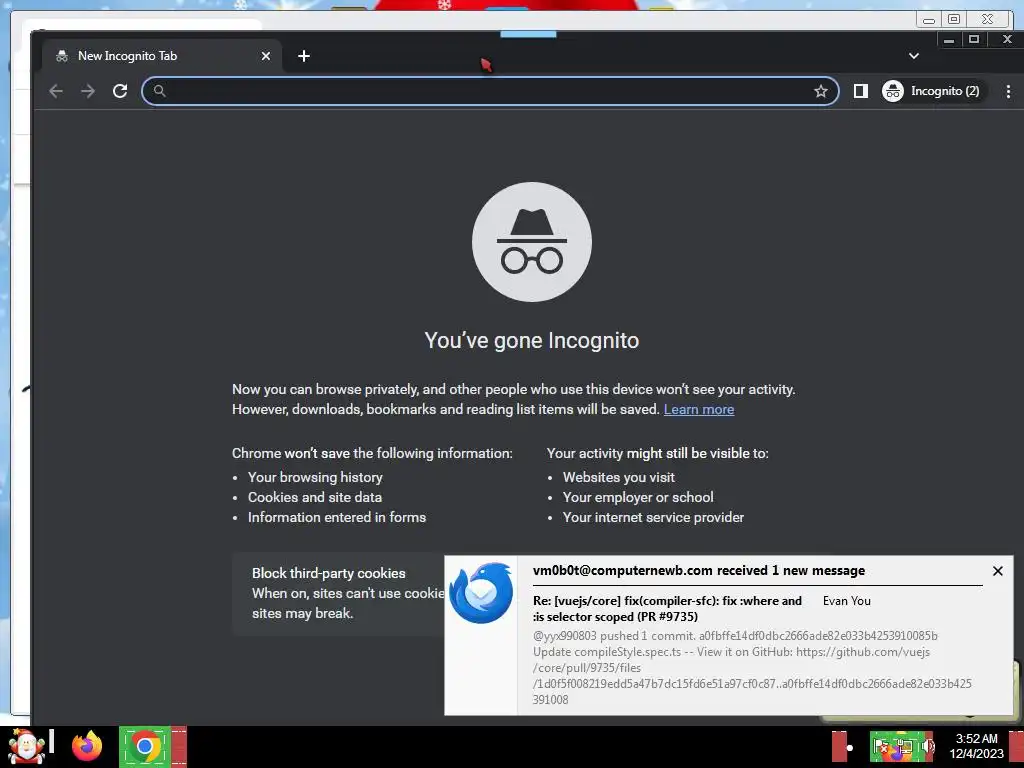Click the notification header received message text

[x=699, y=571]
